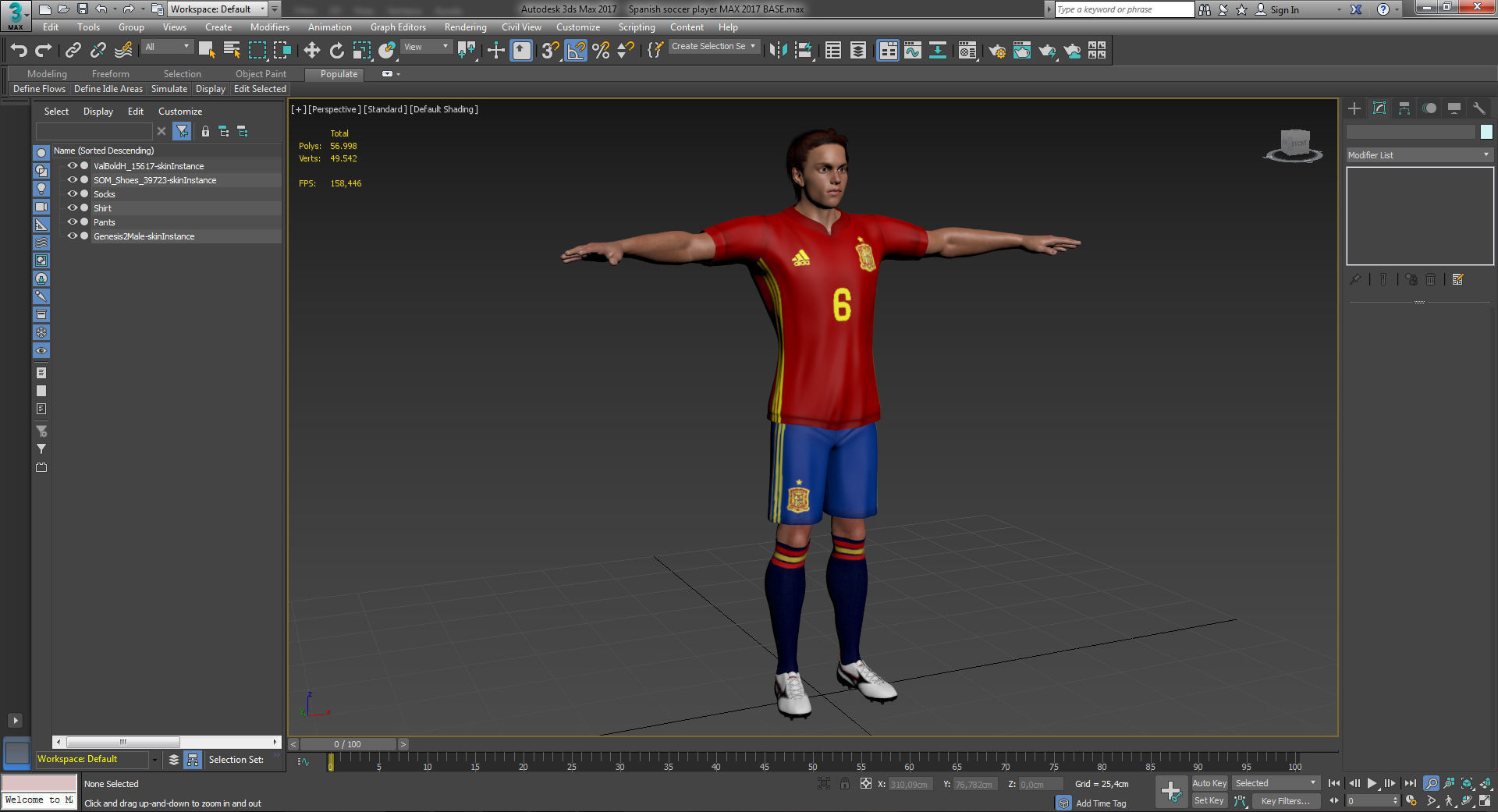Open the selection filter All dropdown
The width and height of the screenshot is (1498, 812).
(167, 47)
